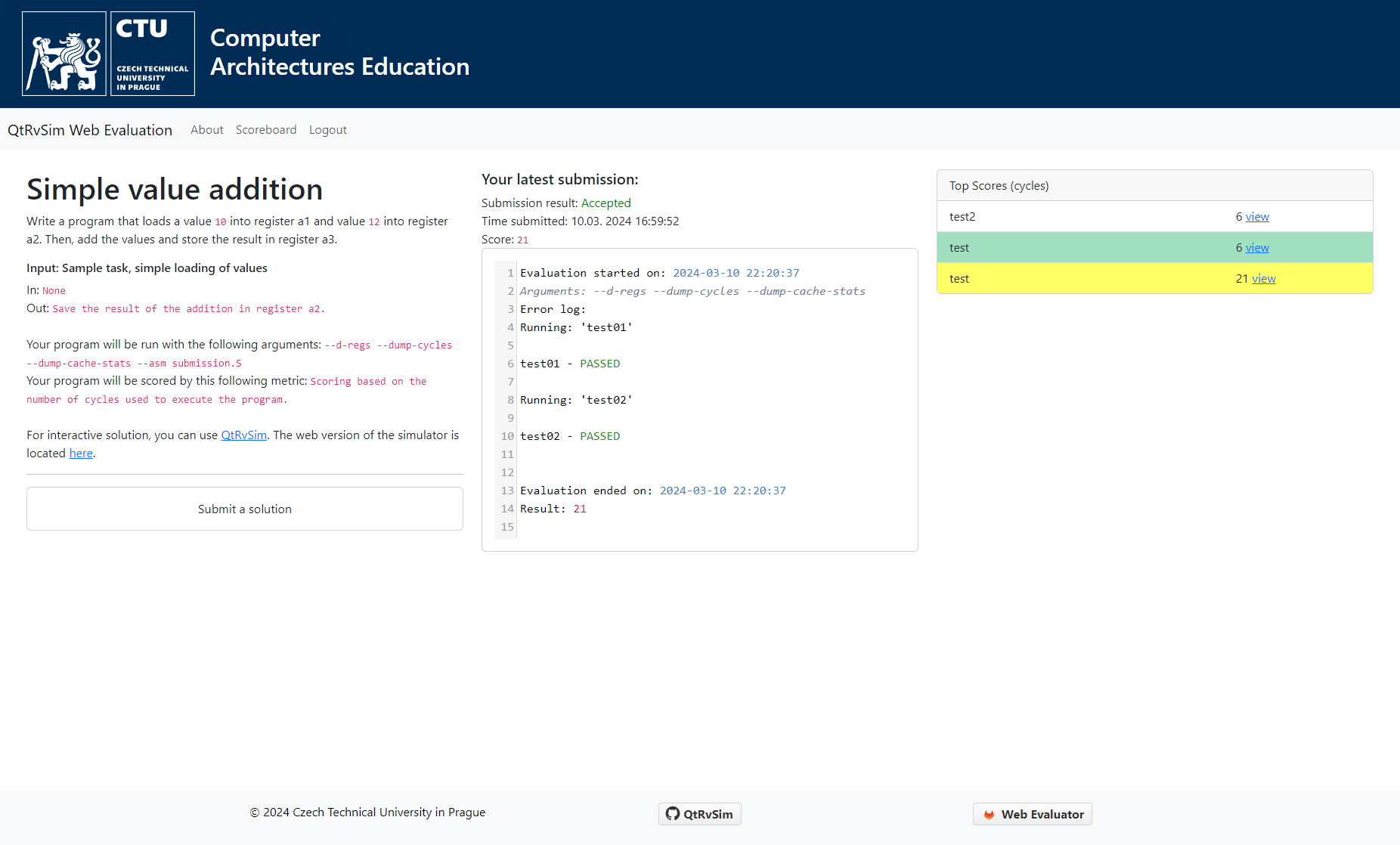This screenshot has height=845, width=1400.
Task: Click the 'test02 - PASSED' log line
Action: point(570,436)
